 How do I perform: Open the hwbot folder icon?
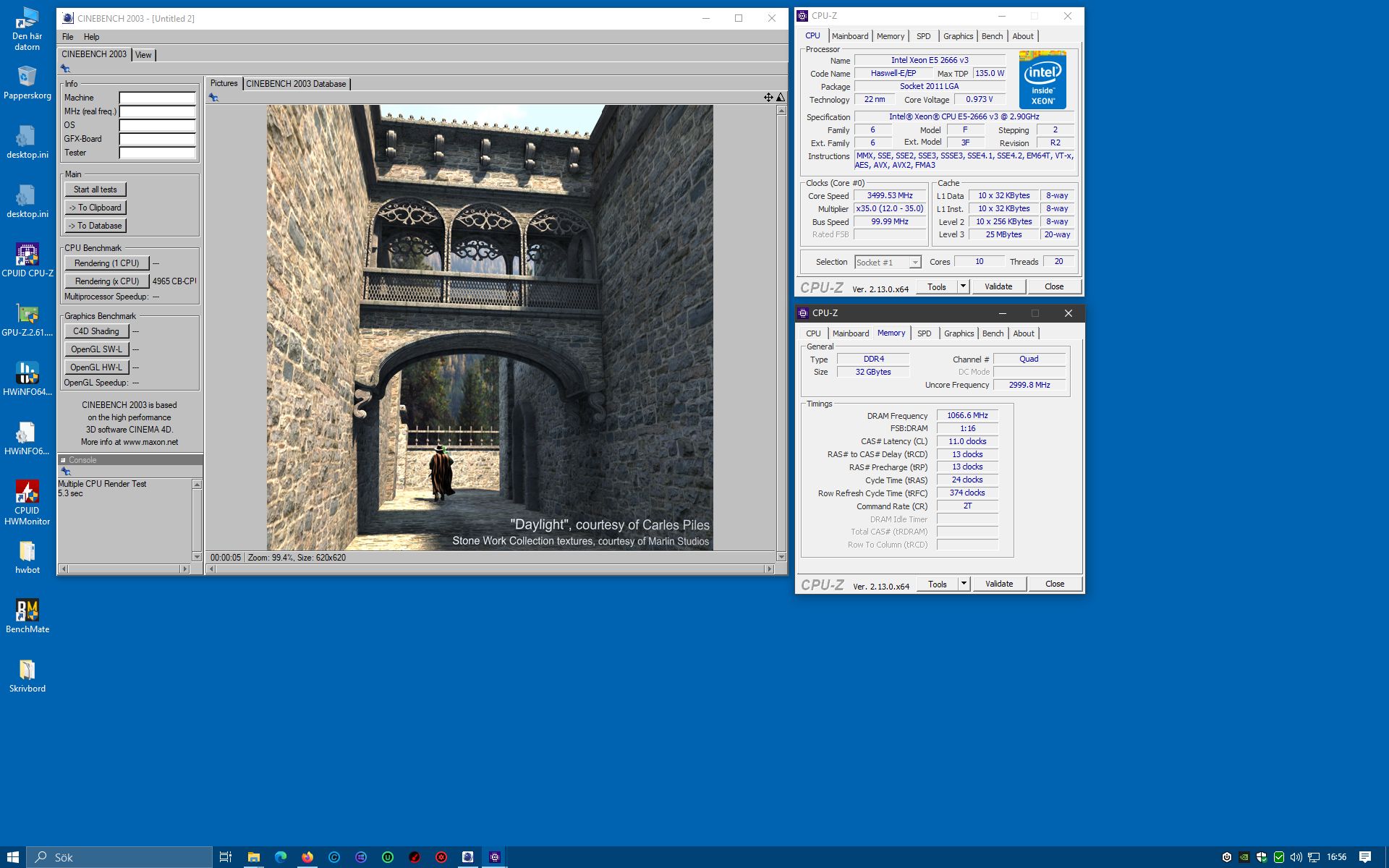(x=27, y=557)
